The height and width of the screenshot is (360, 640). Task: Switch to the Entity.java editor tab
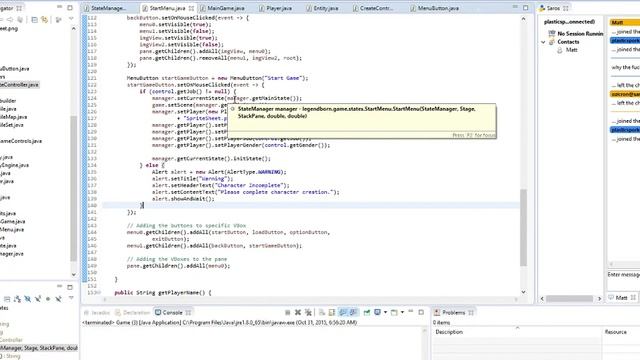[x=322, y=8]
